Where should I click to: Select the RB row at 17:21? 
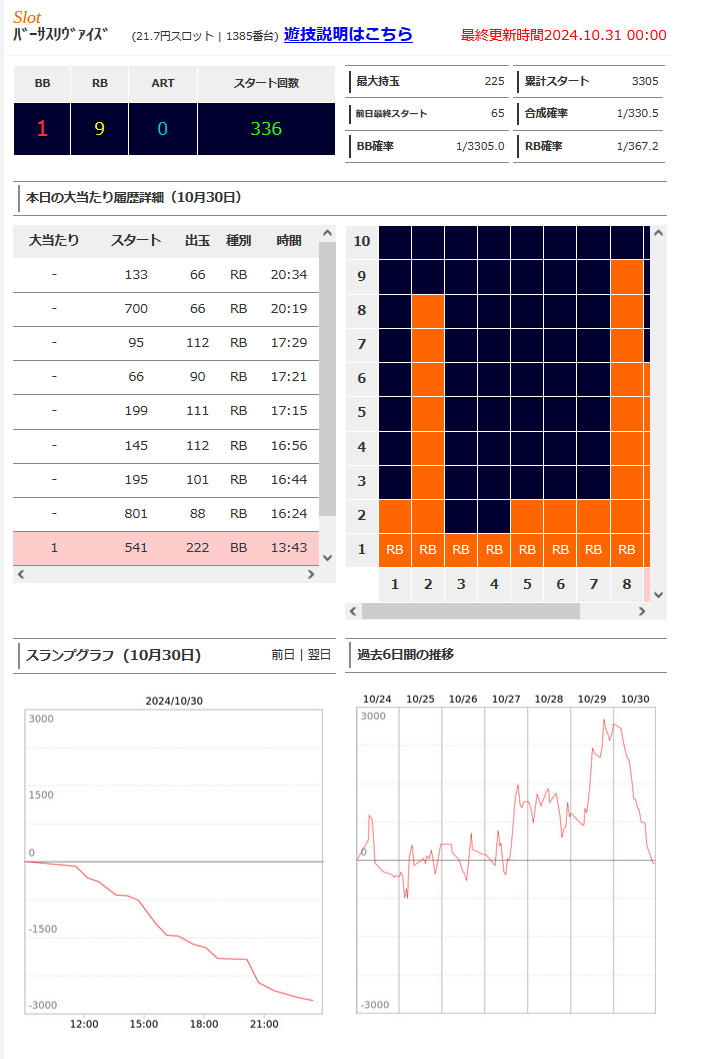pyautogui.click(x=166, y=377)
